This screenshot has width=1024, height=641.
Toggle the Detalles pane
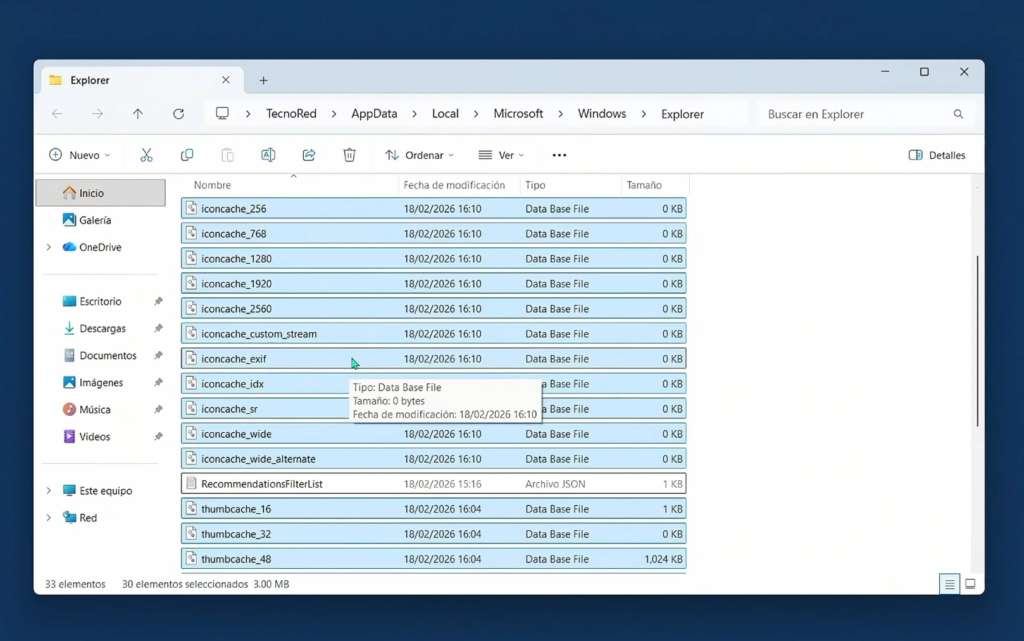coord(937,155)
